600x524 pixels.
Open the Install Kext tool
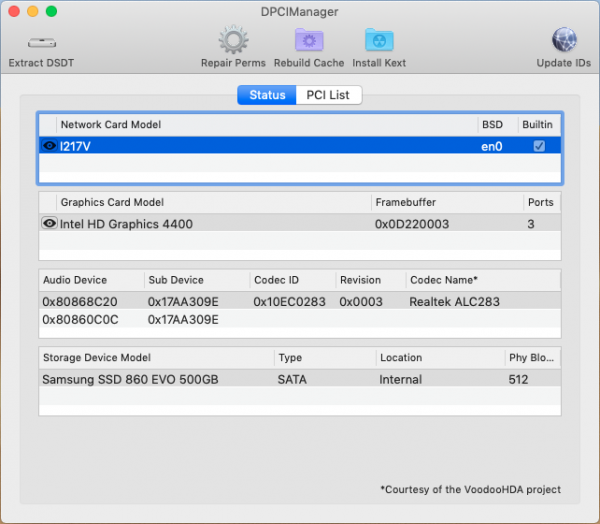(379, 41)
